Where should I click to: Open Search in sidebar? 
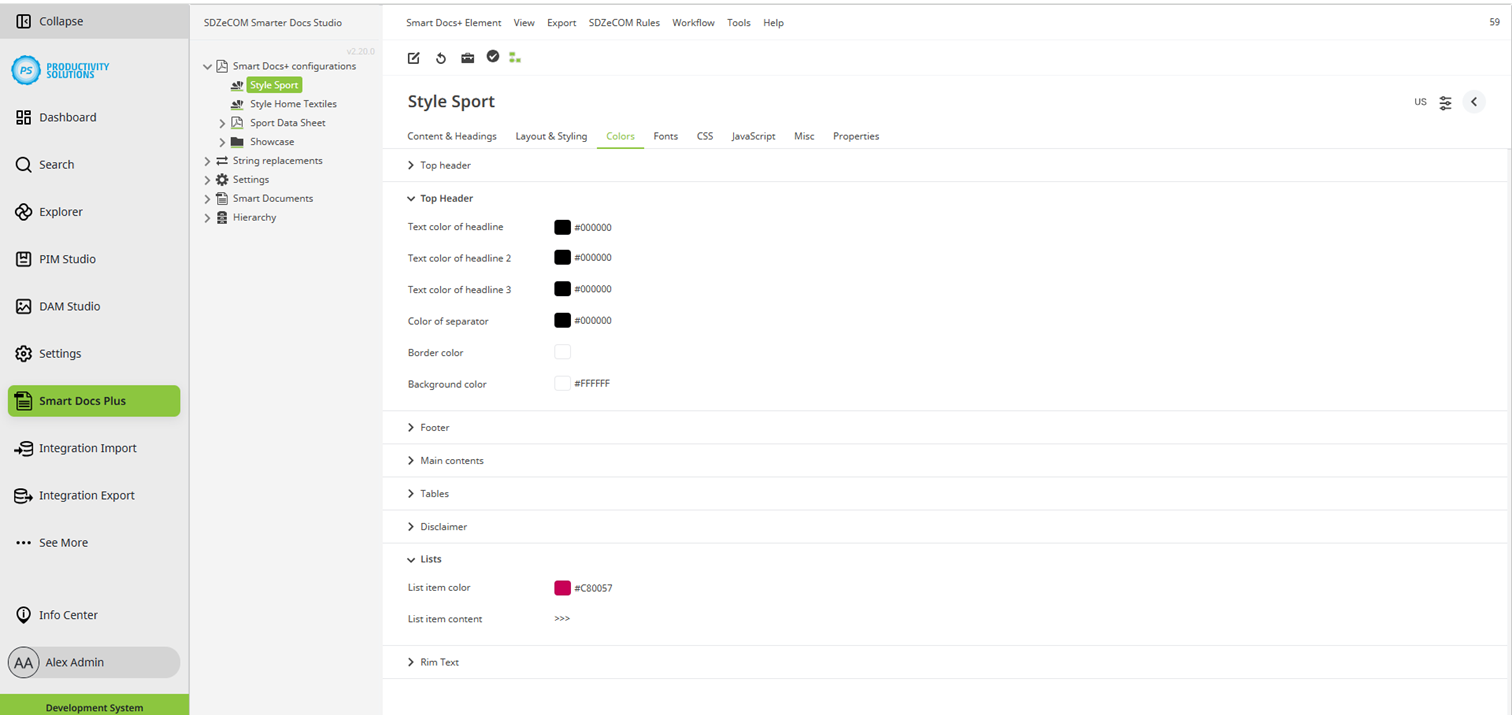click(94, 164)
